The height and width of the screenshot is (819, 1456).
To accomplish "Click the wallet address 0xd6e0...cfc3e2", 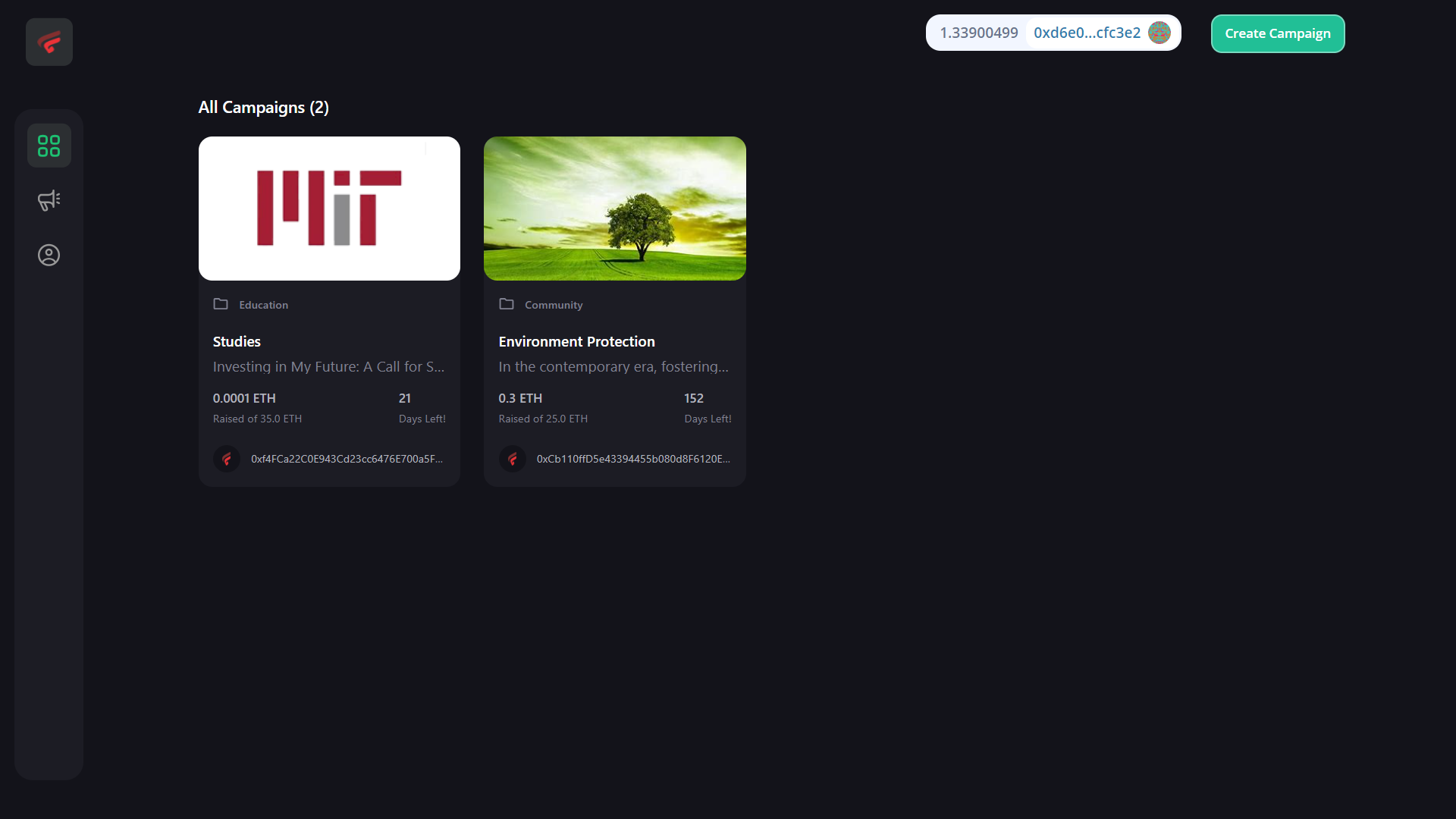I will click(1087, 33).
